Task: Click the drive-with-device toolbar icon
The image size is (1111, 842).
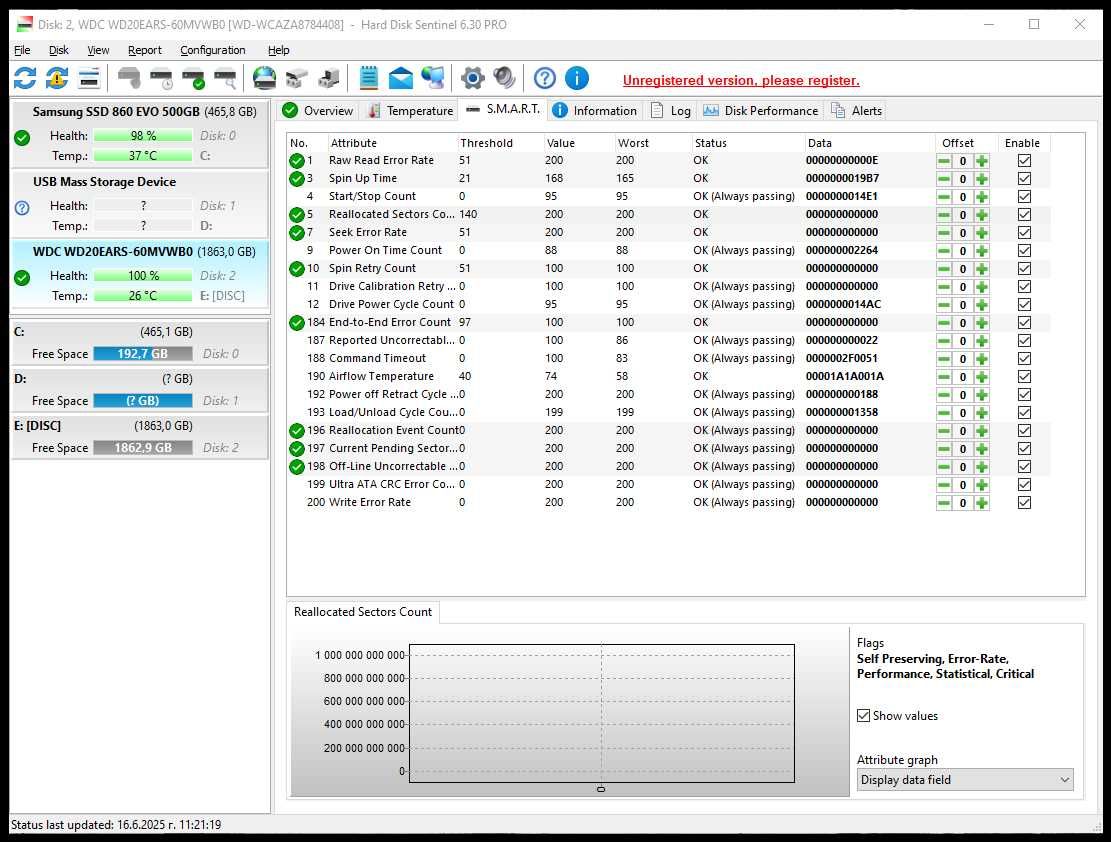Action: pos(329,78)
